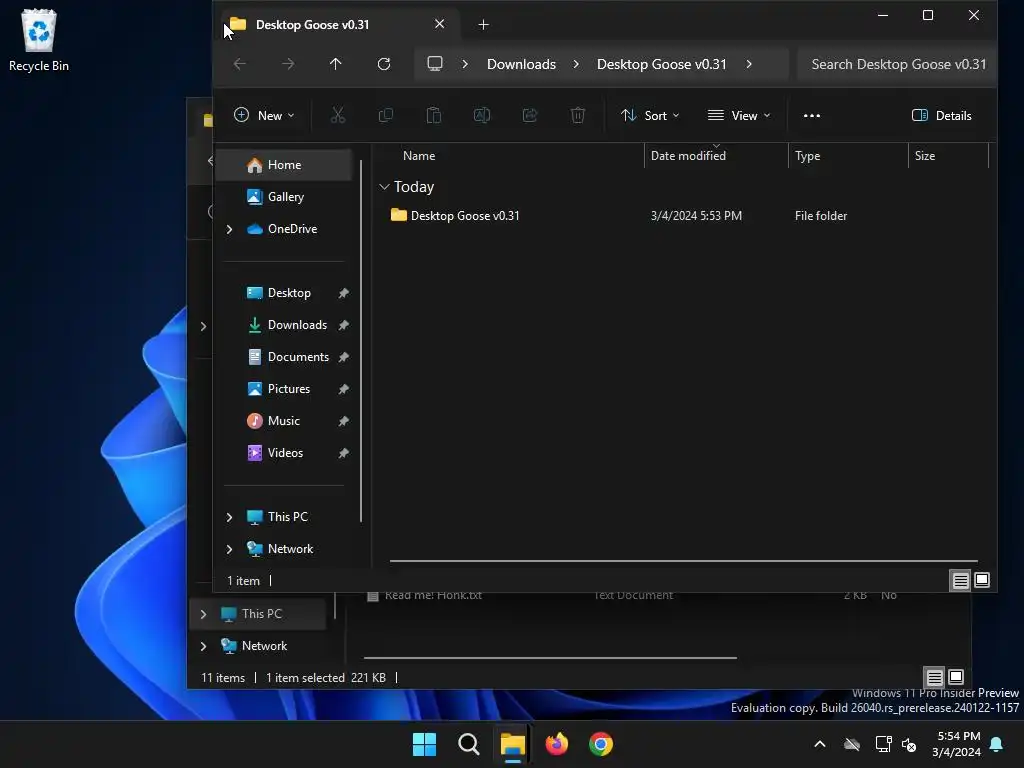Viewport: 1024px width, 768px height.
Task: Launch Google Chrome from the taskbar
Action: [x=601, y=744]
